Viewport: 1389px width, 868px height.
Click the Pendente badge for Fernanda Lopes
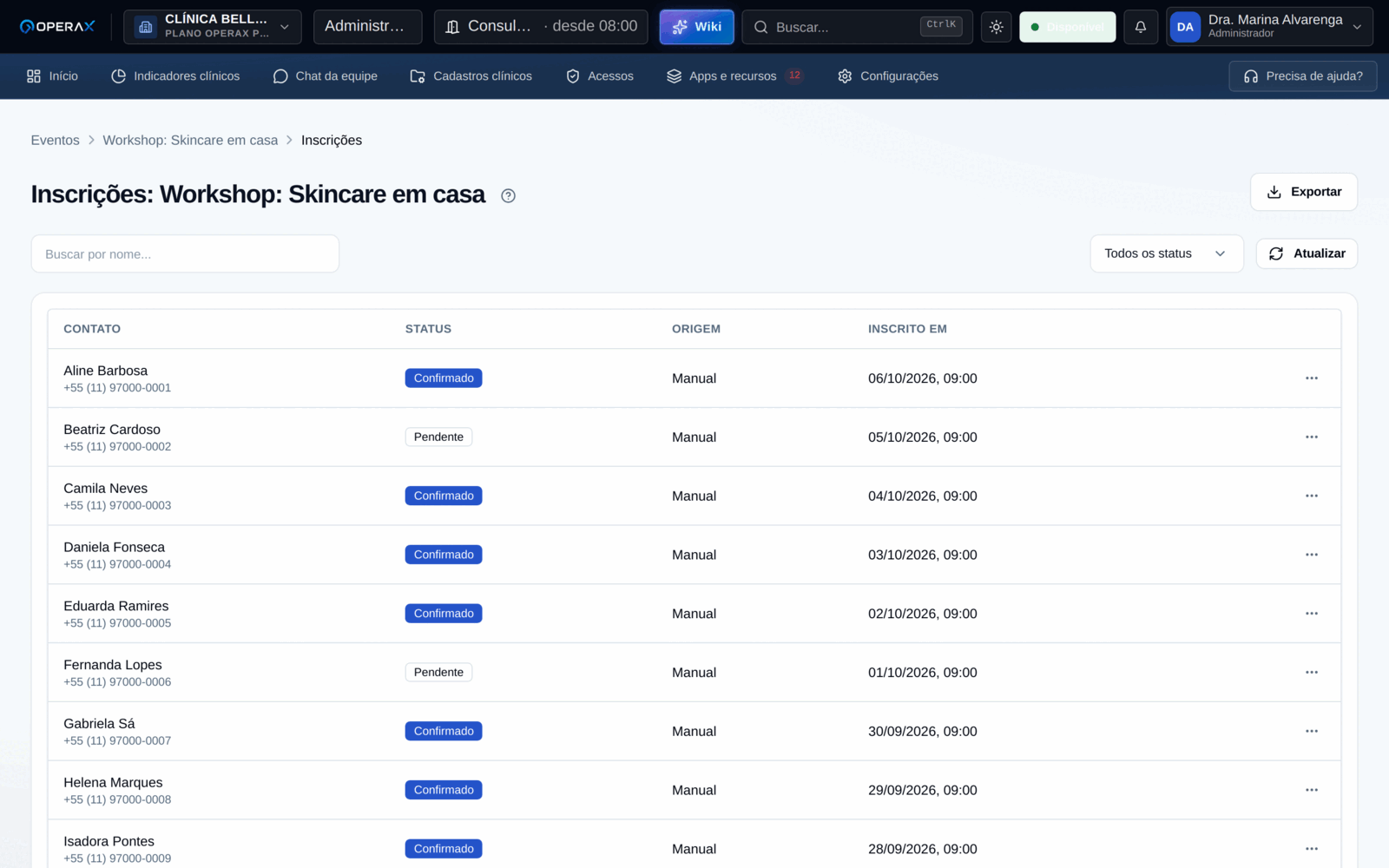click(x=438, y=673)
